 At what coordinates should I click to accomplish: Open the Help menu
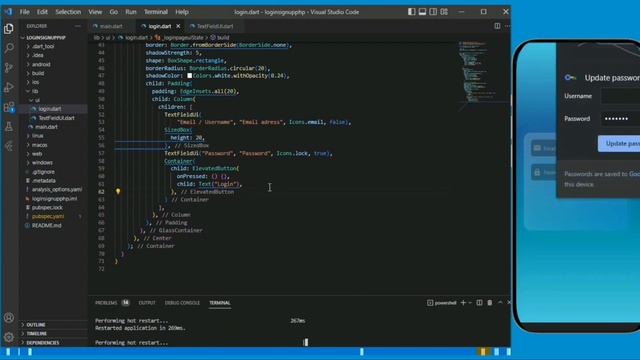[x=182, y=12]
